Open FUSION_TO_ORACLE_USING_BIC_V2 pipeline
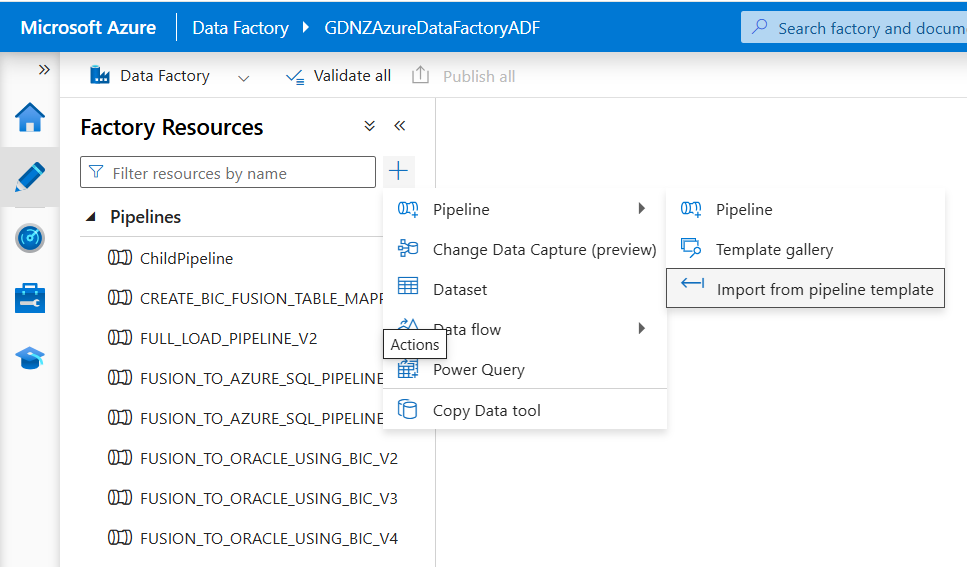The height and width of the screenshot is (567, 967). coord(269,458)
